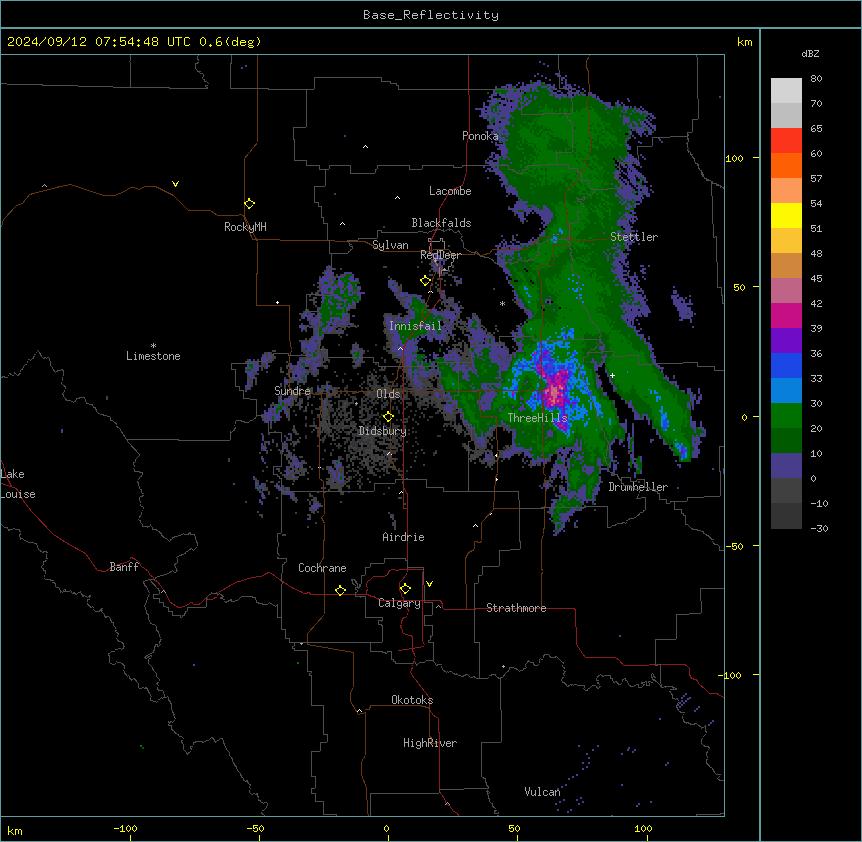862x842 pixels.
Task: Pick the yellow 51–54 dBZ legend swatch
Action: (786, 215)
